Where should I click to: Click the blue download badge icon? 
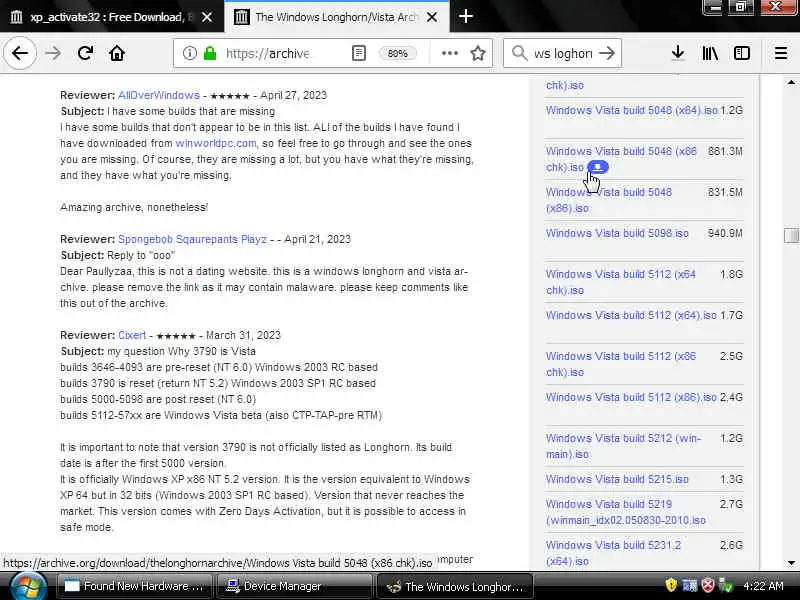[x=597, y=167]
